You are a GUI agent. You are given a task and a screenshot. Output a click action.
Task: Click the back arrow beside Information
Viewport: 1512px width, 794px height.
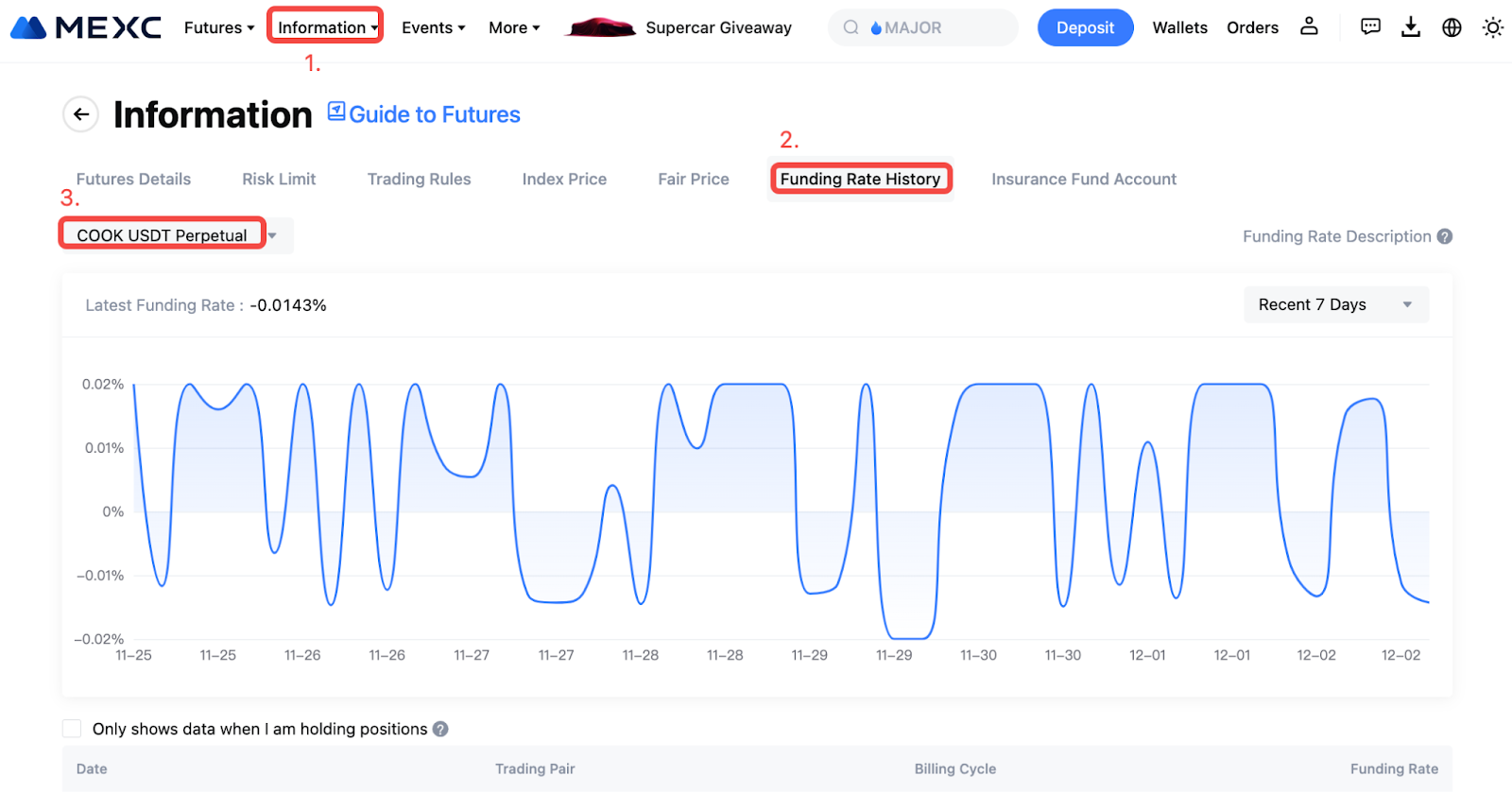point(81,114)
